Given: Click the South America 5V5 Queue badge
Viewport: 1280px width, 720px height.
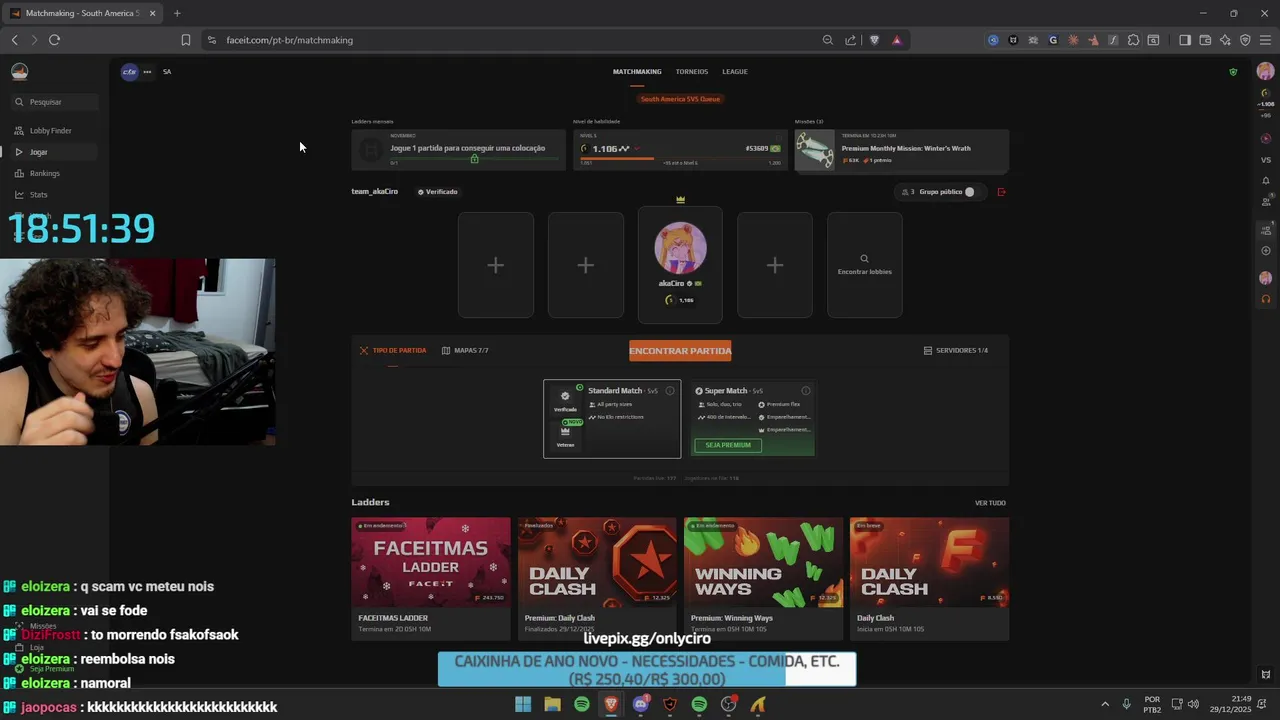Looking at the screenshot, I should point(680,99).
